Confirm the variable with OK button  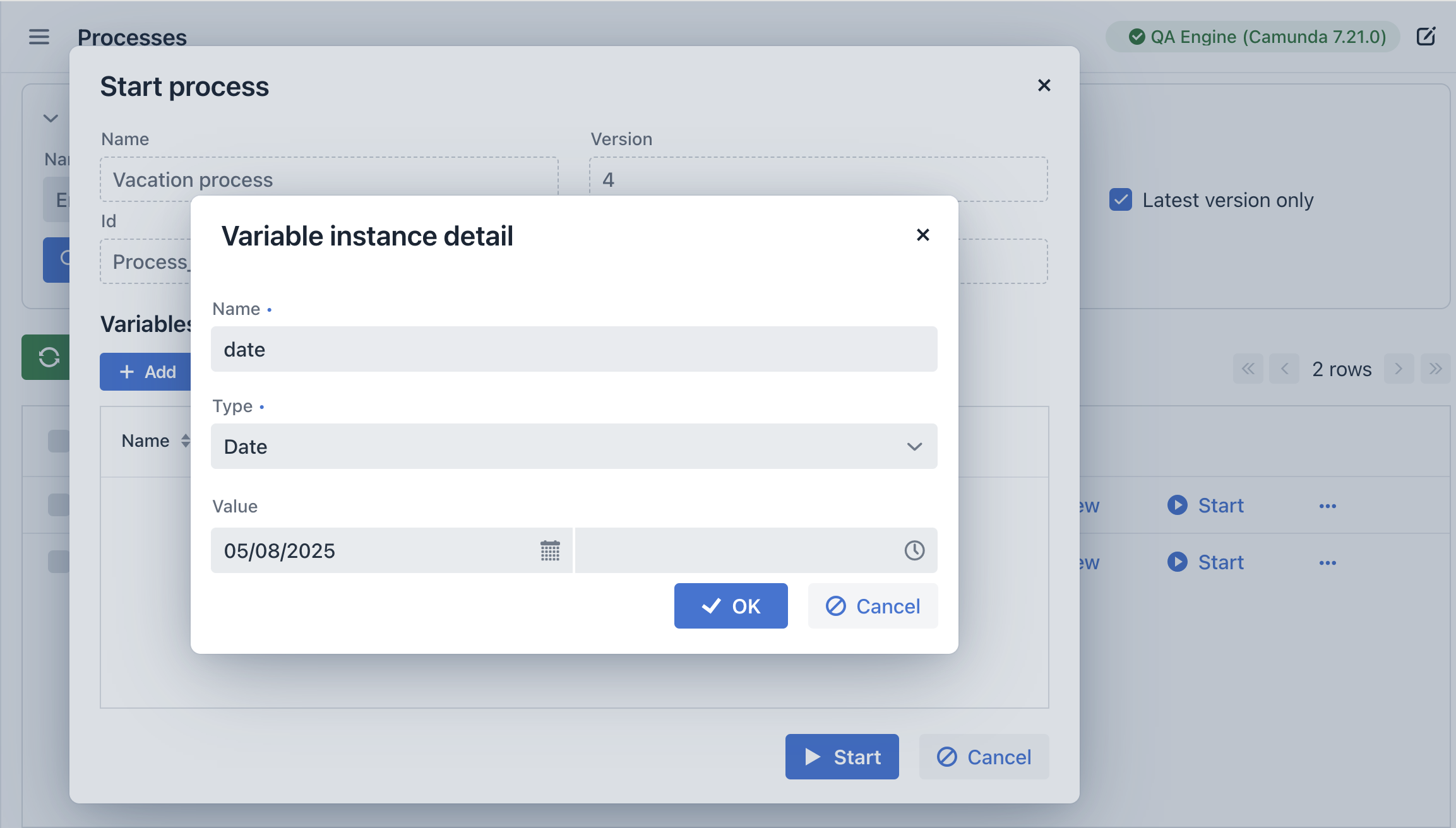point(731,606)
